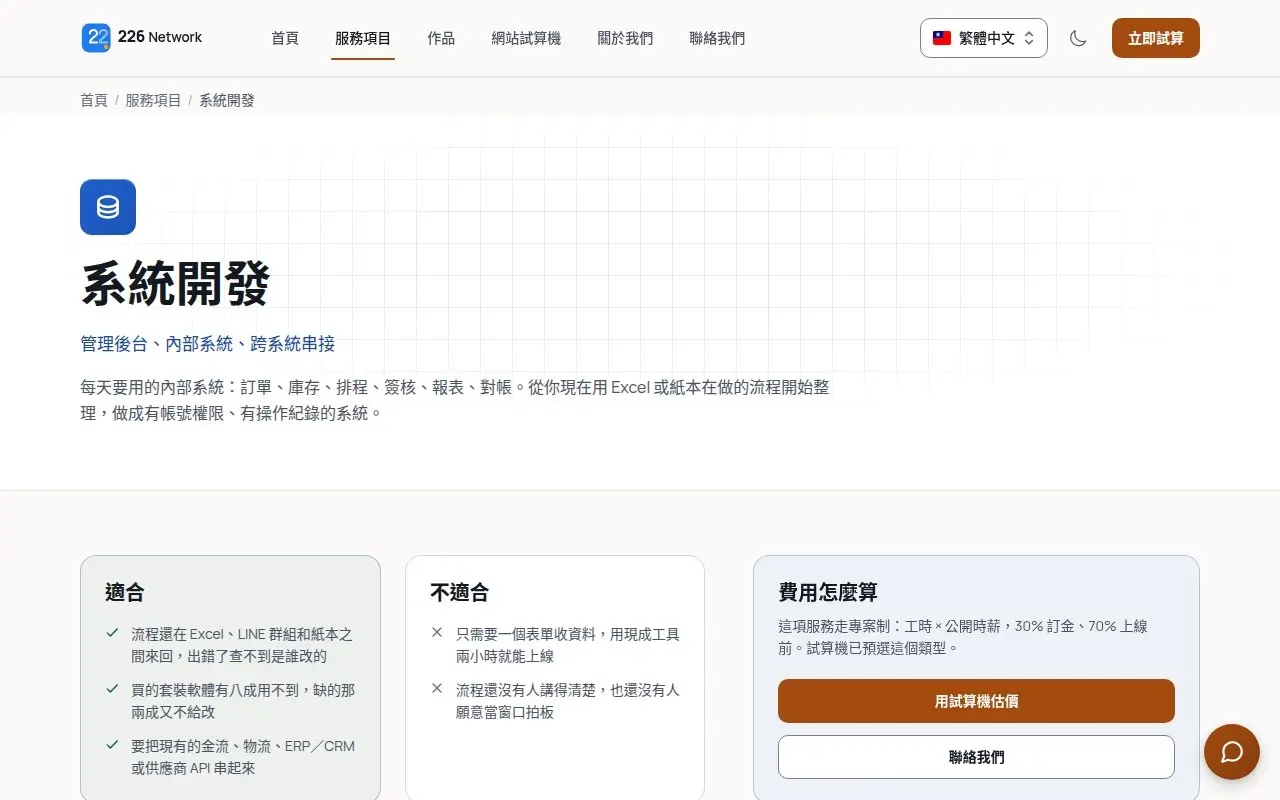
Task: Click the blue database icon above 系統開發
Action: tap(108, 207)
